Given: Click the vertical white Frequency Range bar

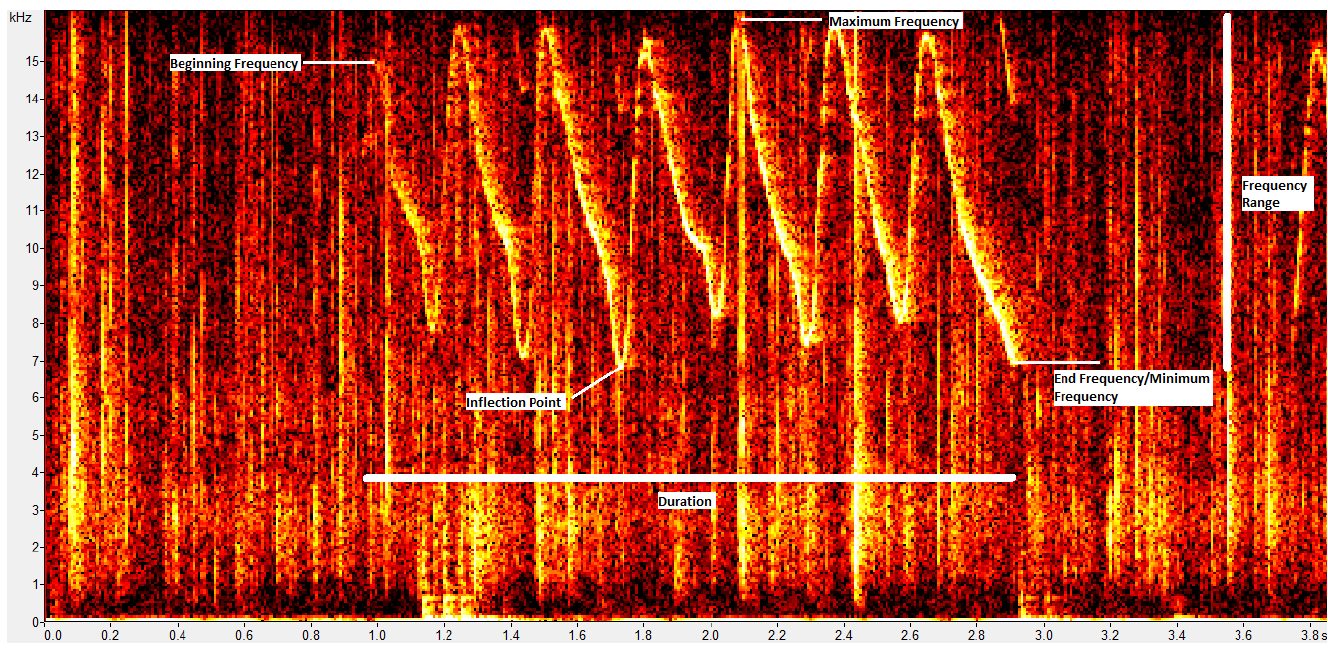Looking at the screenshot, I should click(x=1227, y=192).
